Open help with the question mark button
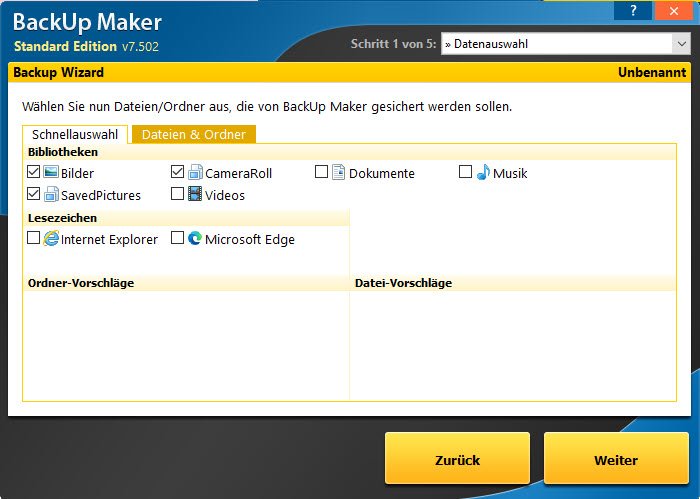700x499 pixels. (633, 11)
